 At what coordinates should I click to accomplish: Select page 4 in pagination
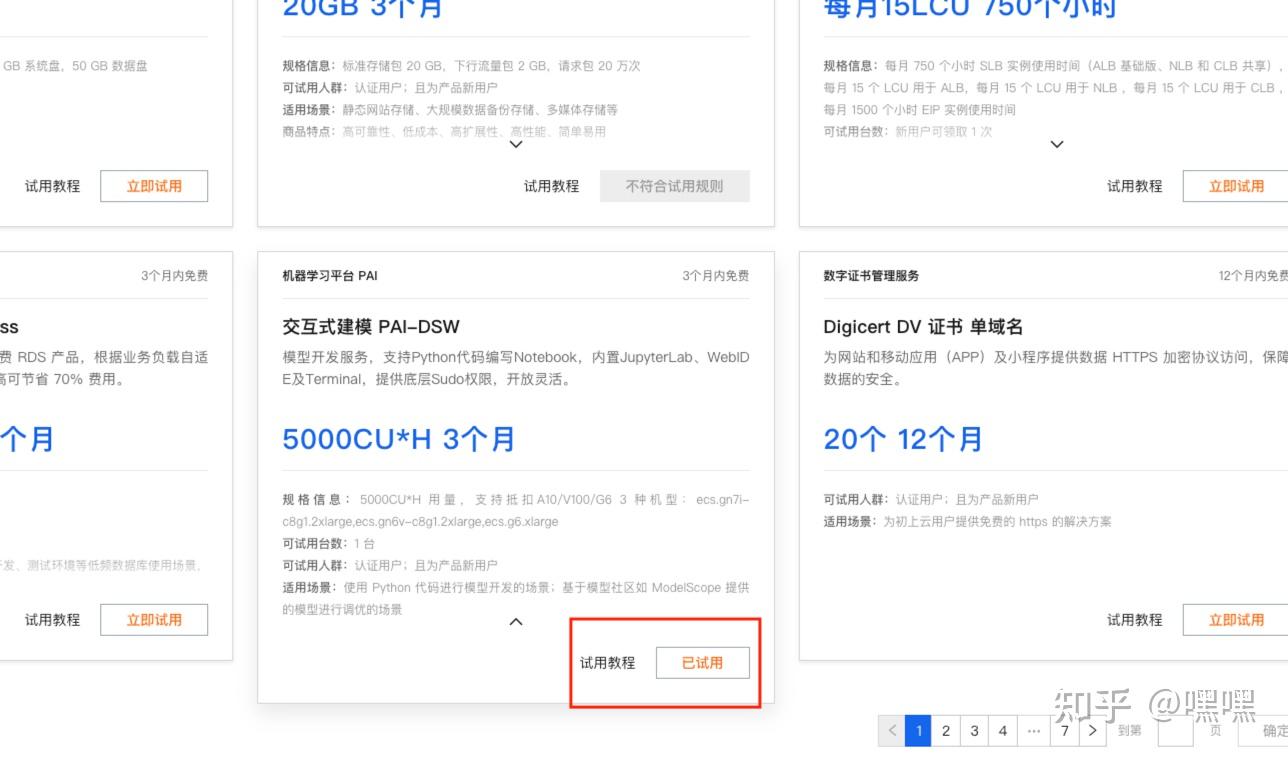click(x=1002, y=730)
